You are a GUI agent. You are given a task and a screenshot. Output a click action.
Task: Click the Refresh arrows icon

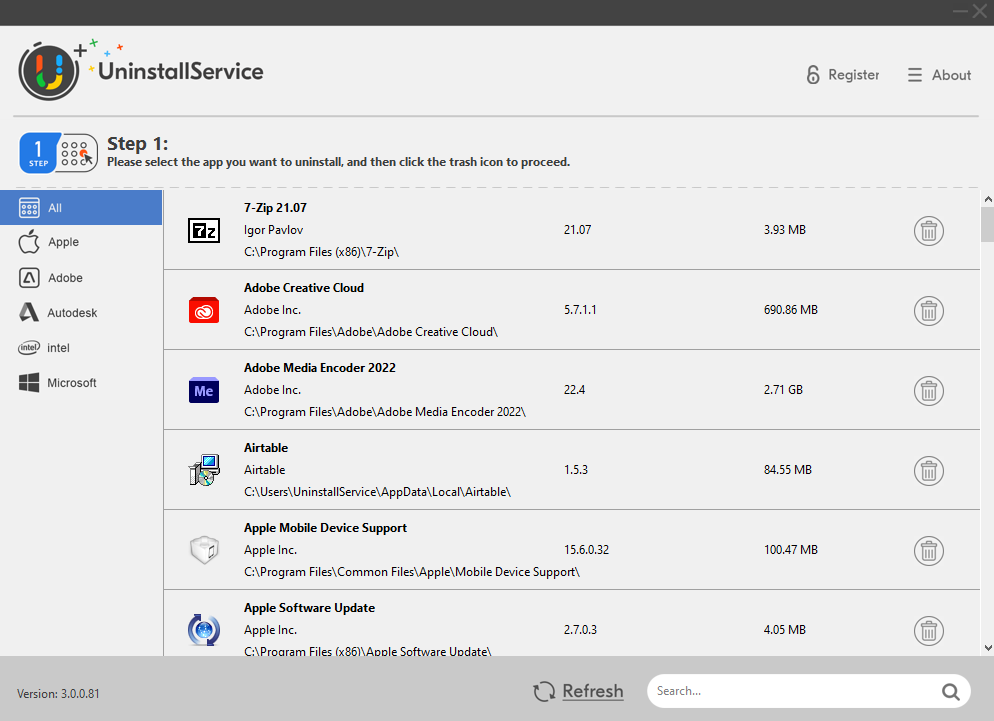[x=544, y=691]
